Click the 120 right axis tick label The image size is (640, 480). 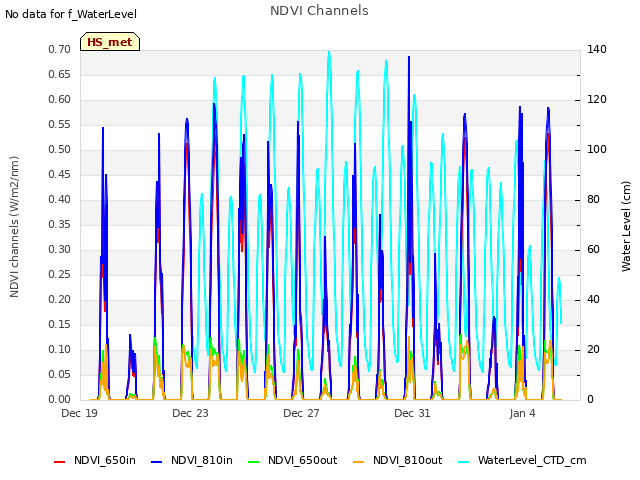[x=597, y=100]
